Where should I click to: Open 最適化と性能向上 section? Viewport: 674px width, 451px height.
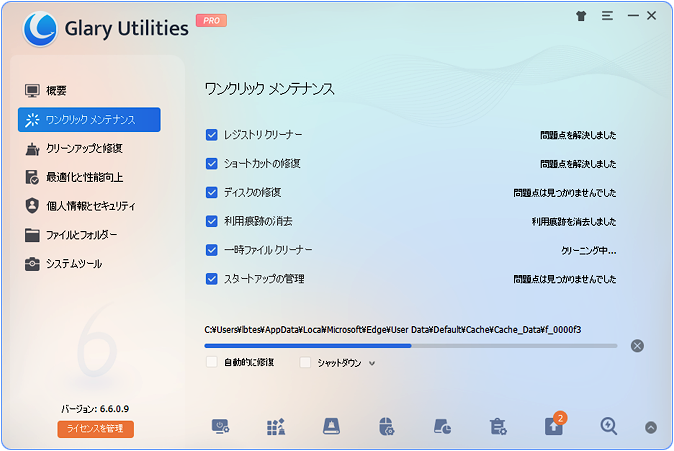(89, 177)
